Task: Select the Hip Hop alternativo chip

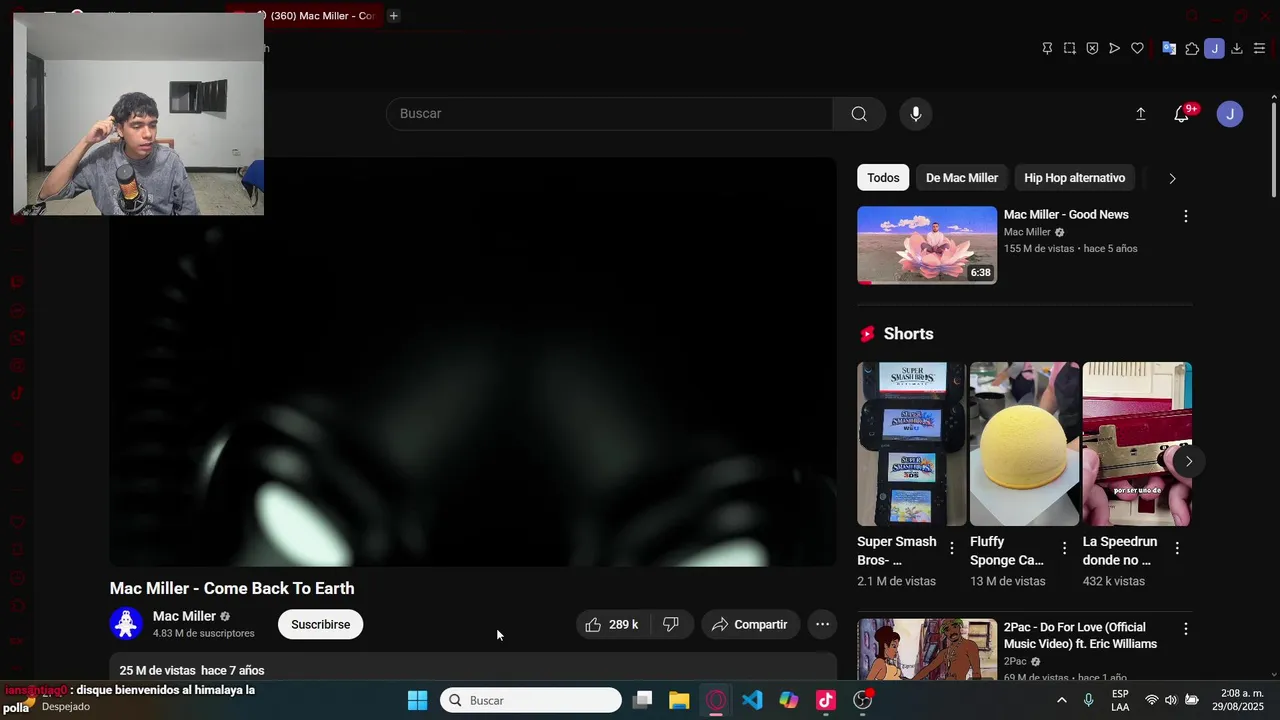Action: 1074,178
